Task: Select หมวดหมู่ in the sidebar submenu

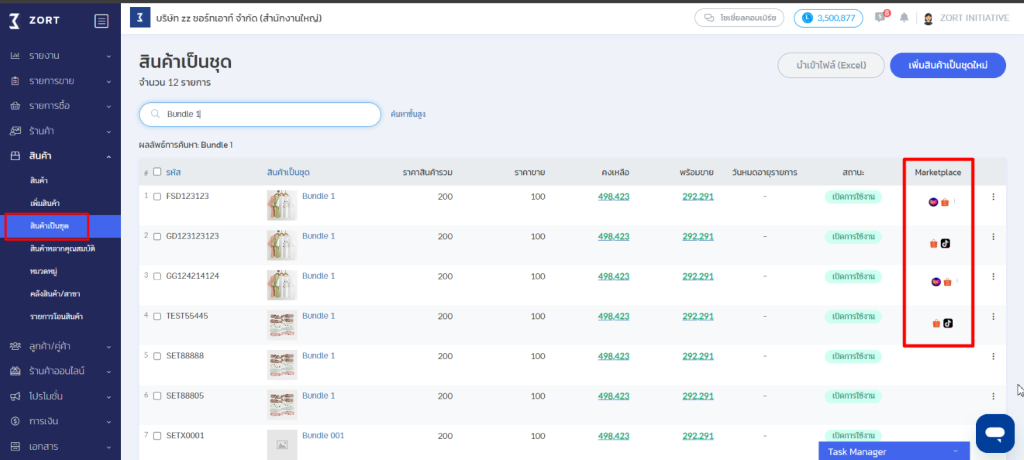Action: (x=45, y=271)
